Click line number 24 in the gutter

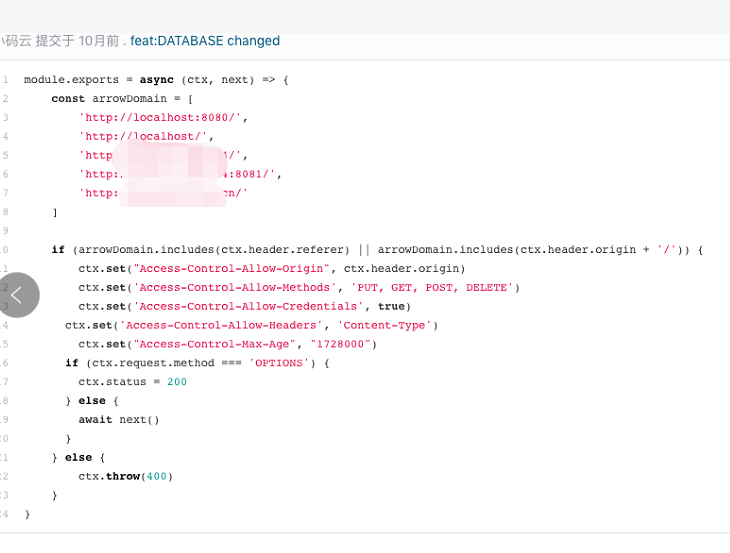5,514
